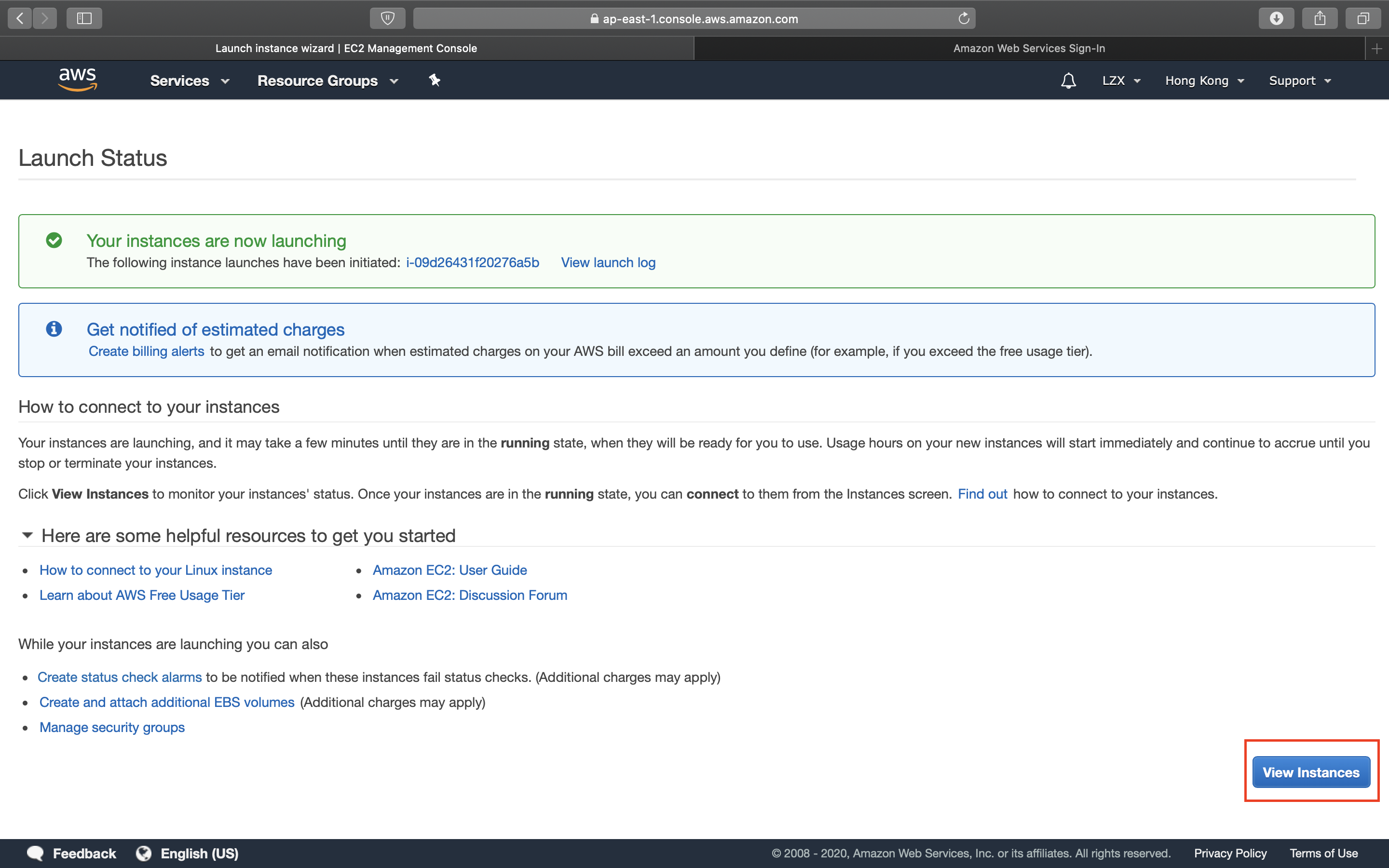Click the View Instances button
The height and width of the screenshot is (868, 1389).
pos(1311,772)
